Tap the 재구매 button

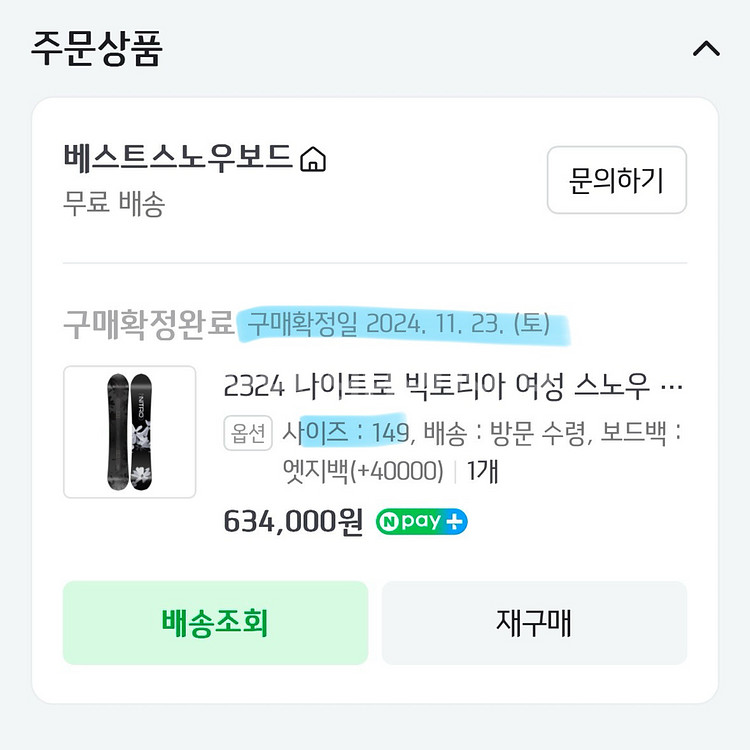534,623
